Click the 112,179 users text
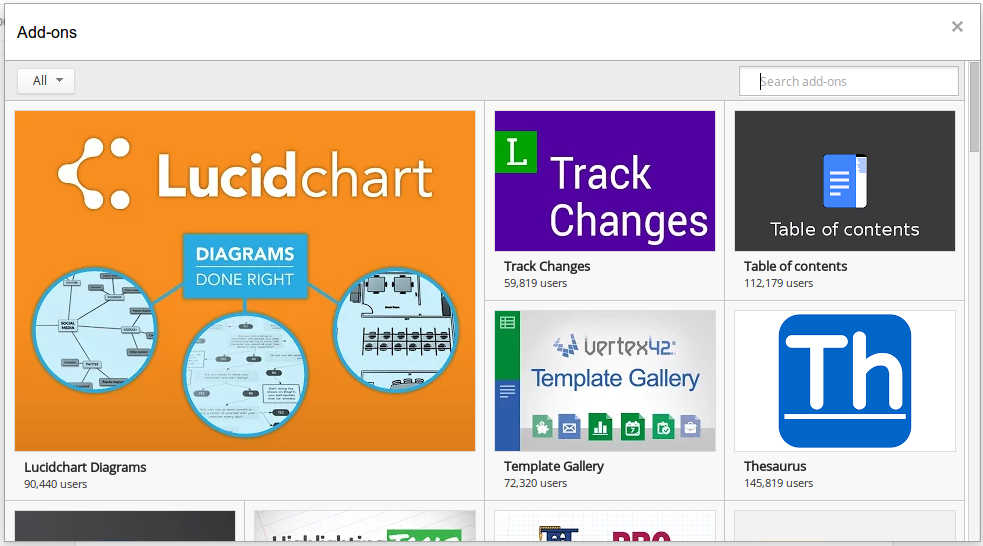Image resolution: width=983 pixels, height=546 pixels. coord(778,283)
